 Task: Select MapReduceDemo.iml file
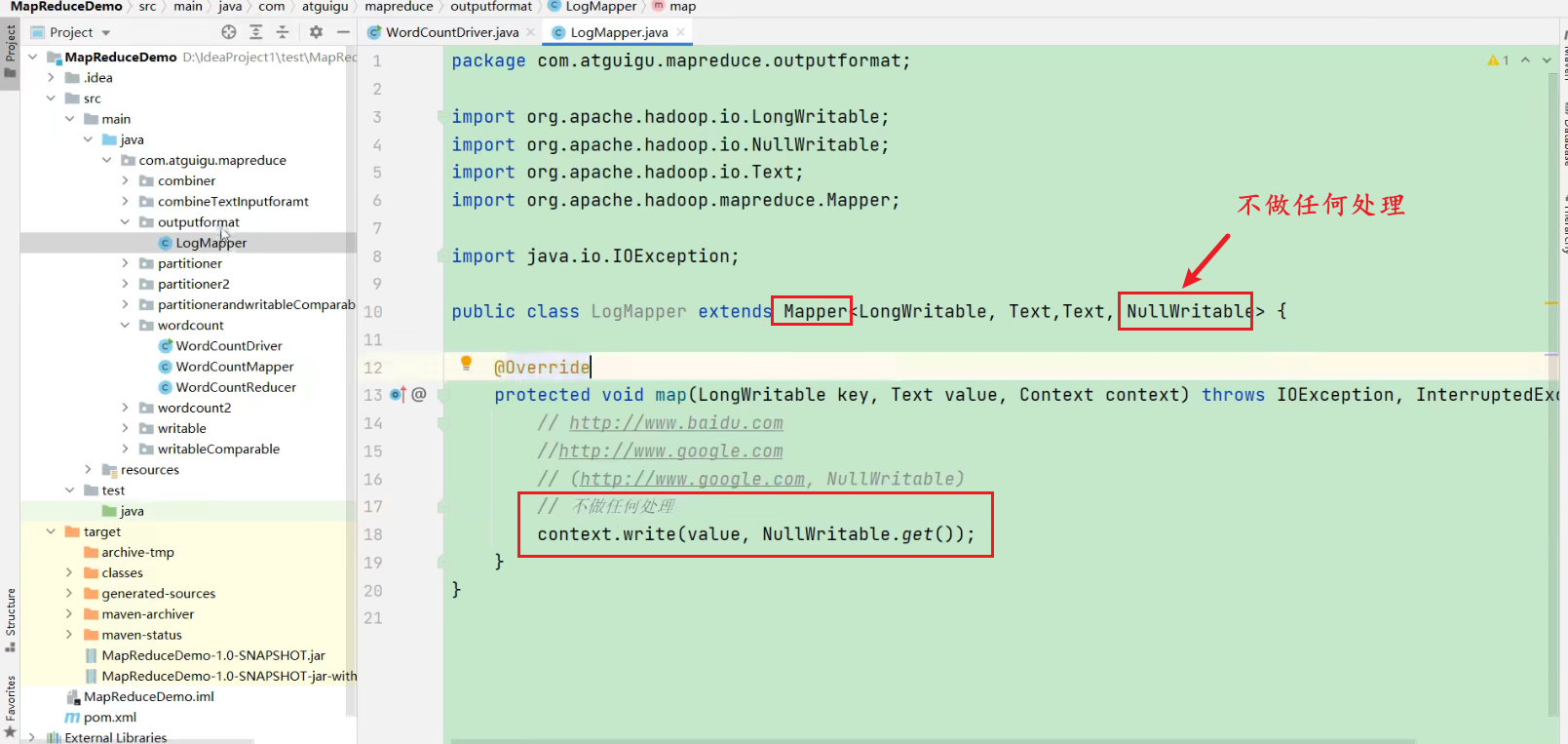(x=148, y=696)
